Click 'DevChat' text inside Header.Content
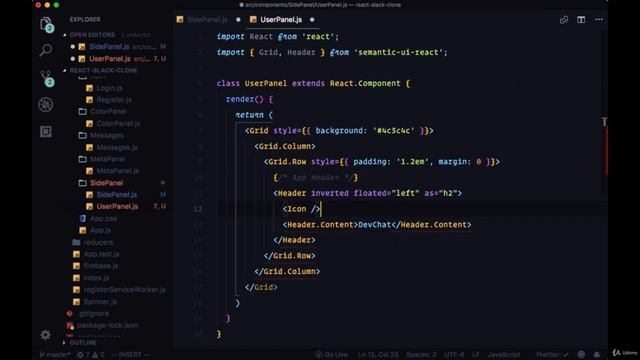 (374, 224)
